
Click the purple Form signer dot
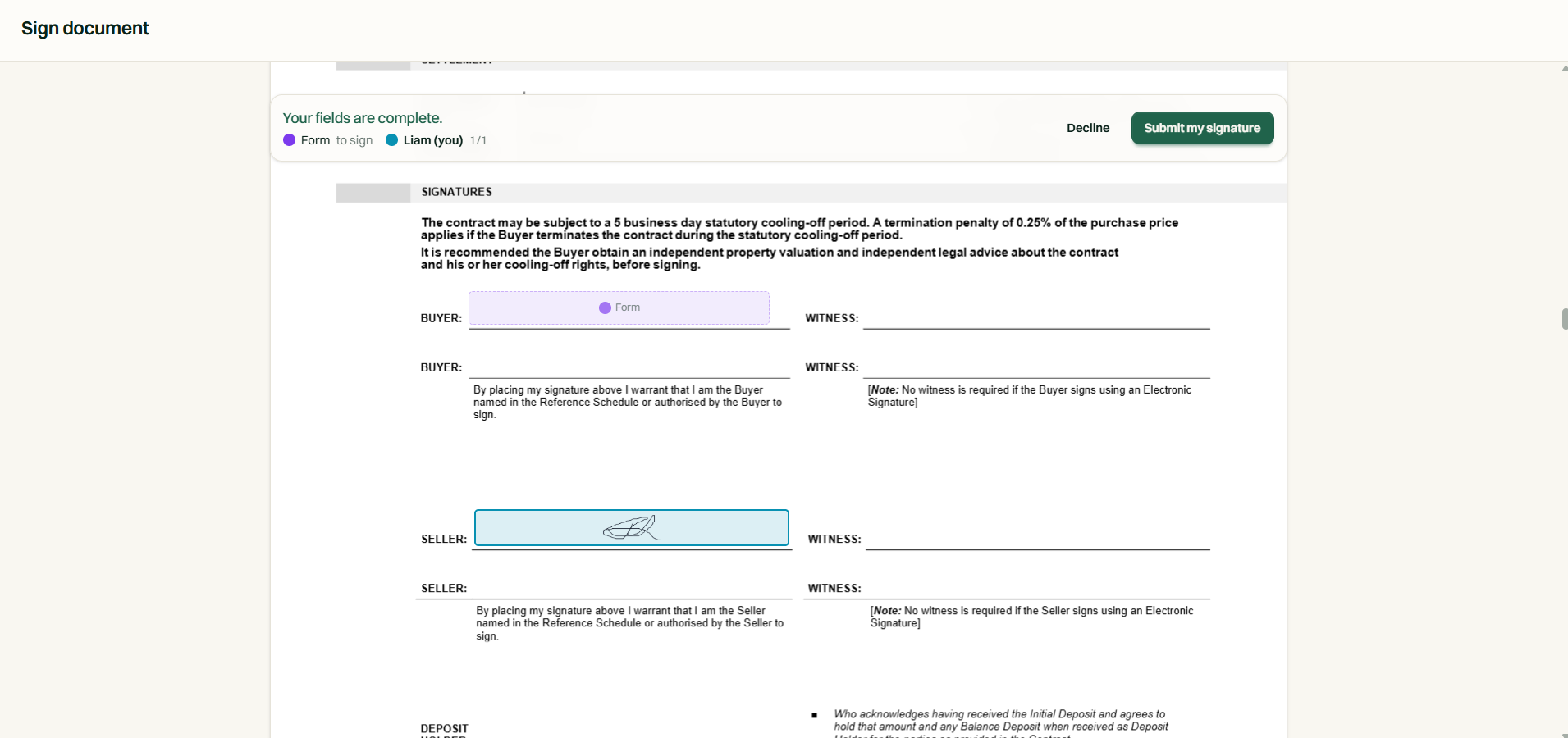289,140
